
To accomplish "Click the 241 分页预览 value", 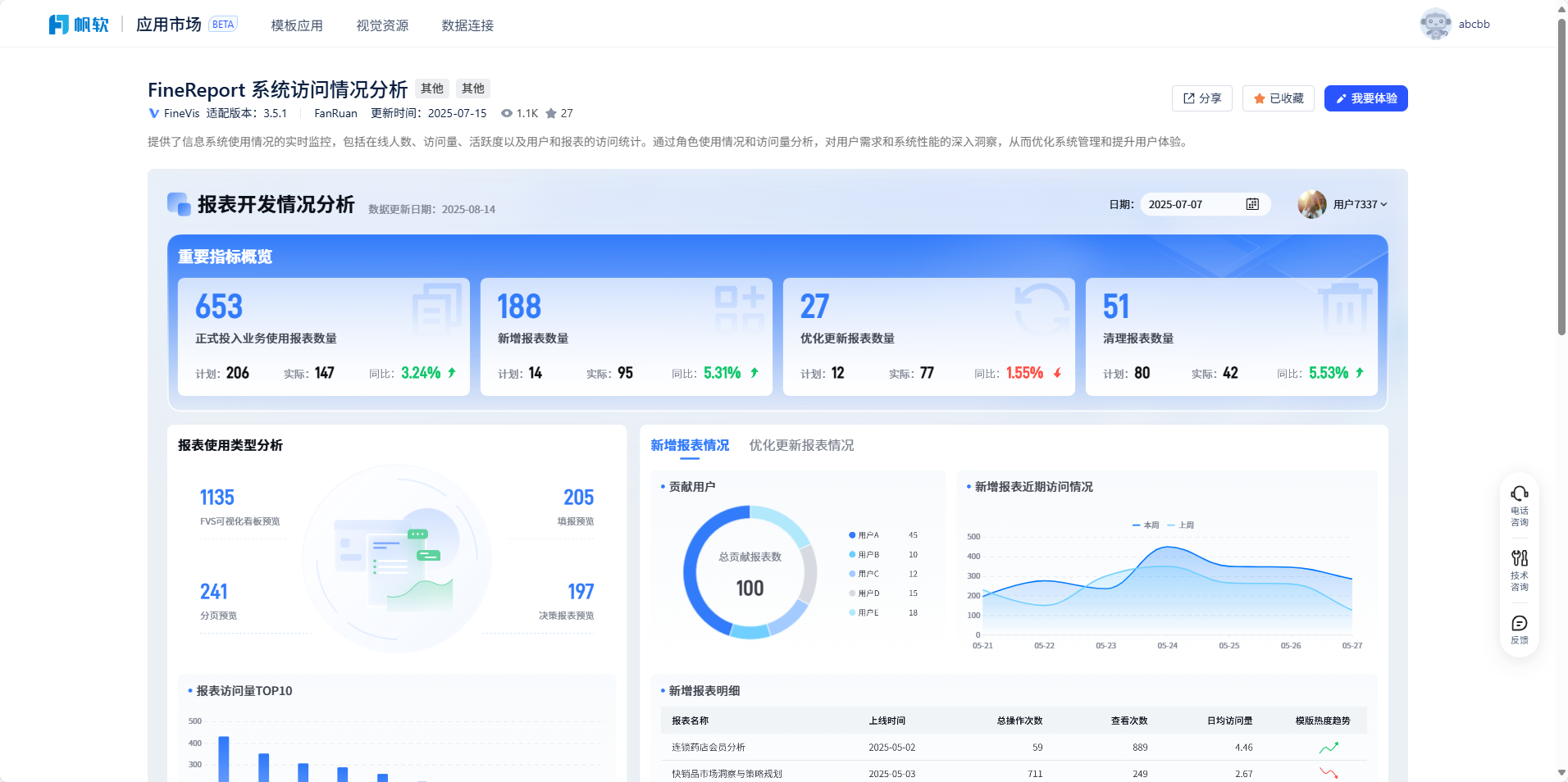I will point(214,592).
